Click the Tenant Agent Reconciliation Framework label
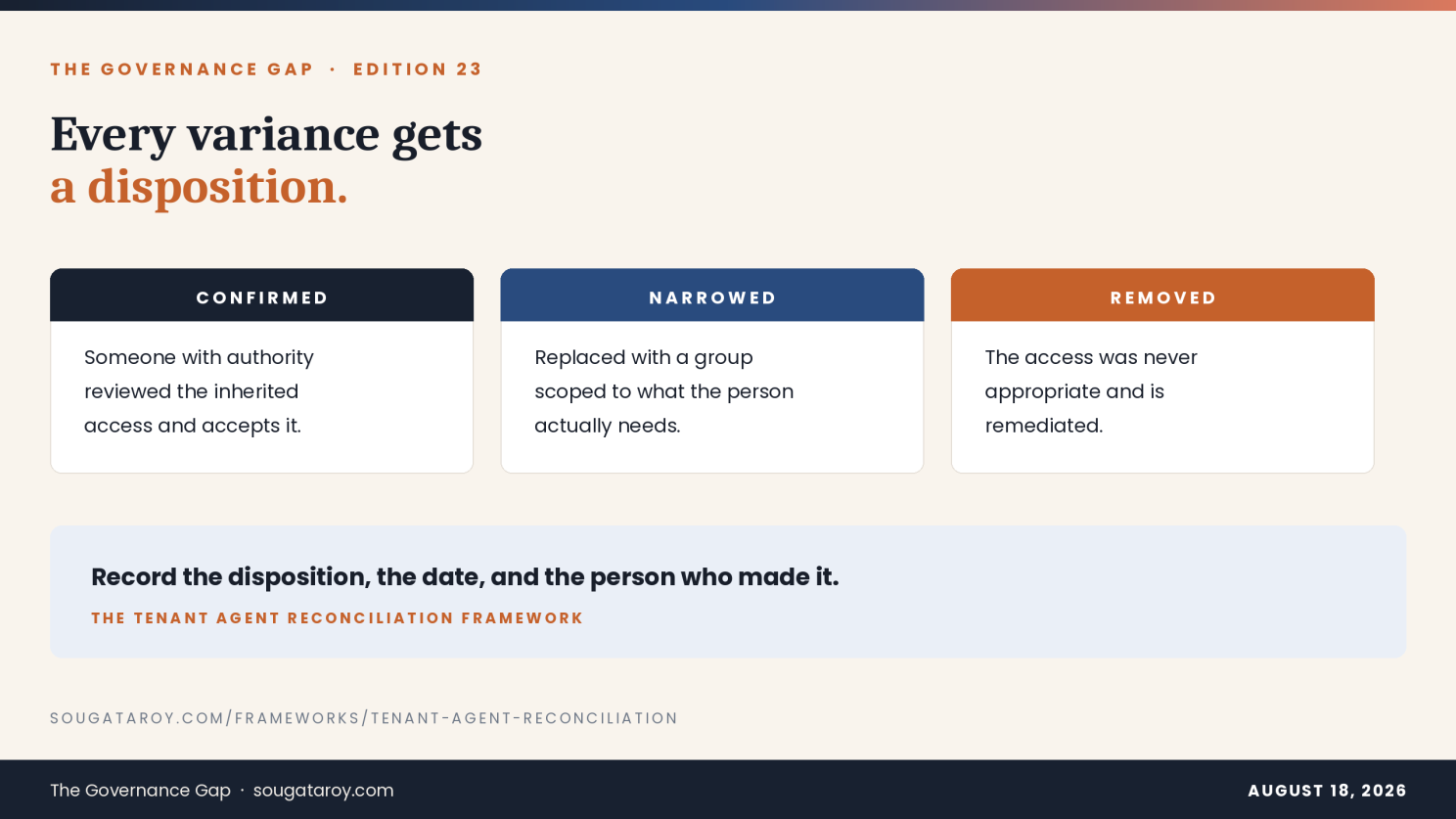 pyautogui.click(x=337, y=618)
